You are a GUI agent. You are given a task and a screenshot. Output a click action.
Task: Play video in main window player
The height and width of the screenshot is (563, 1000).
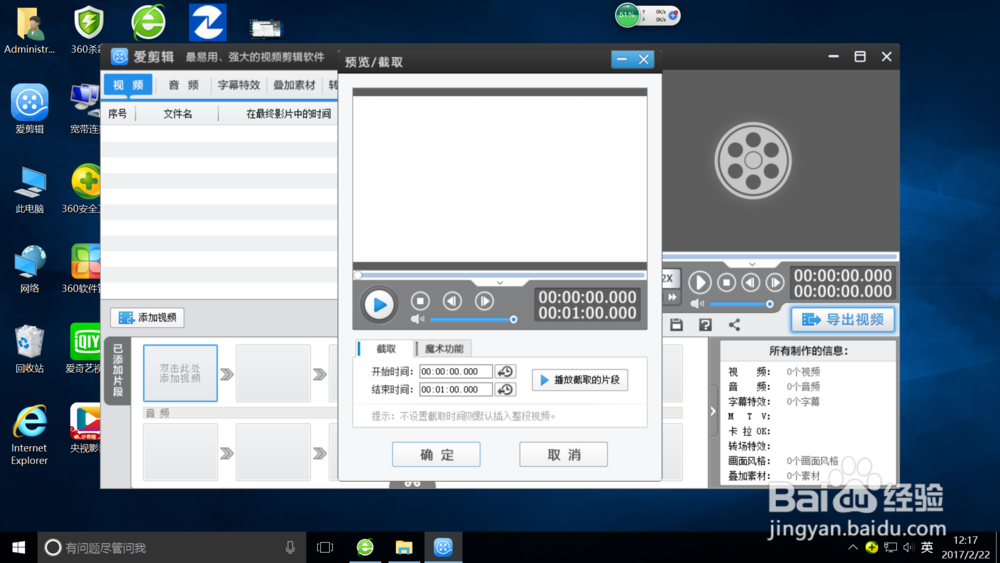pos(700,282)
